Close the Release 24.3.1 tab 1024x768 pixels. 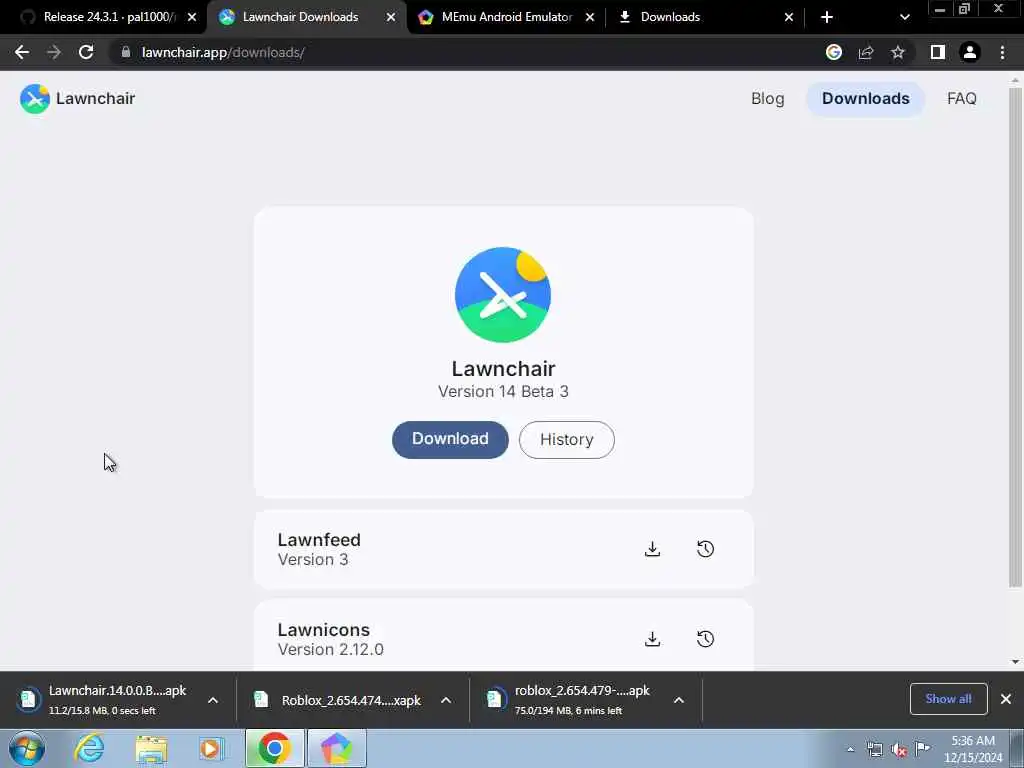pos(192,17)
